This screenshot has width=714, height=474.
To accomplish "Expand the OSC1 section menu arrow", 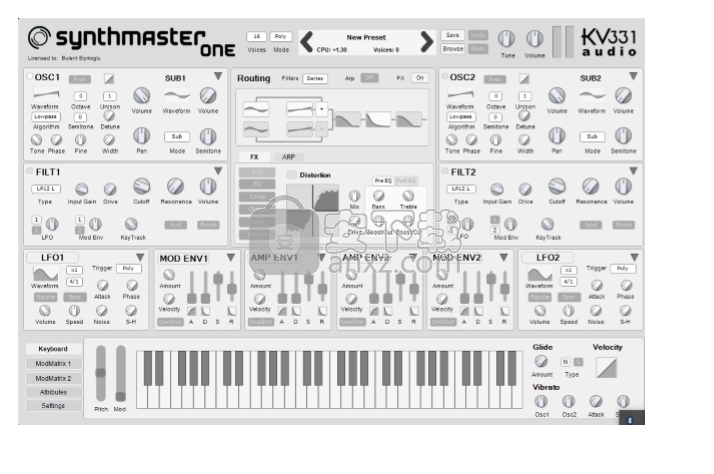I will (x=218, y=76).
